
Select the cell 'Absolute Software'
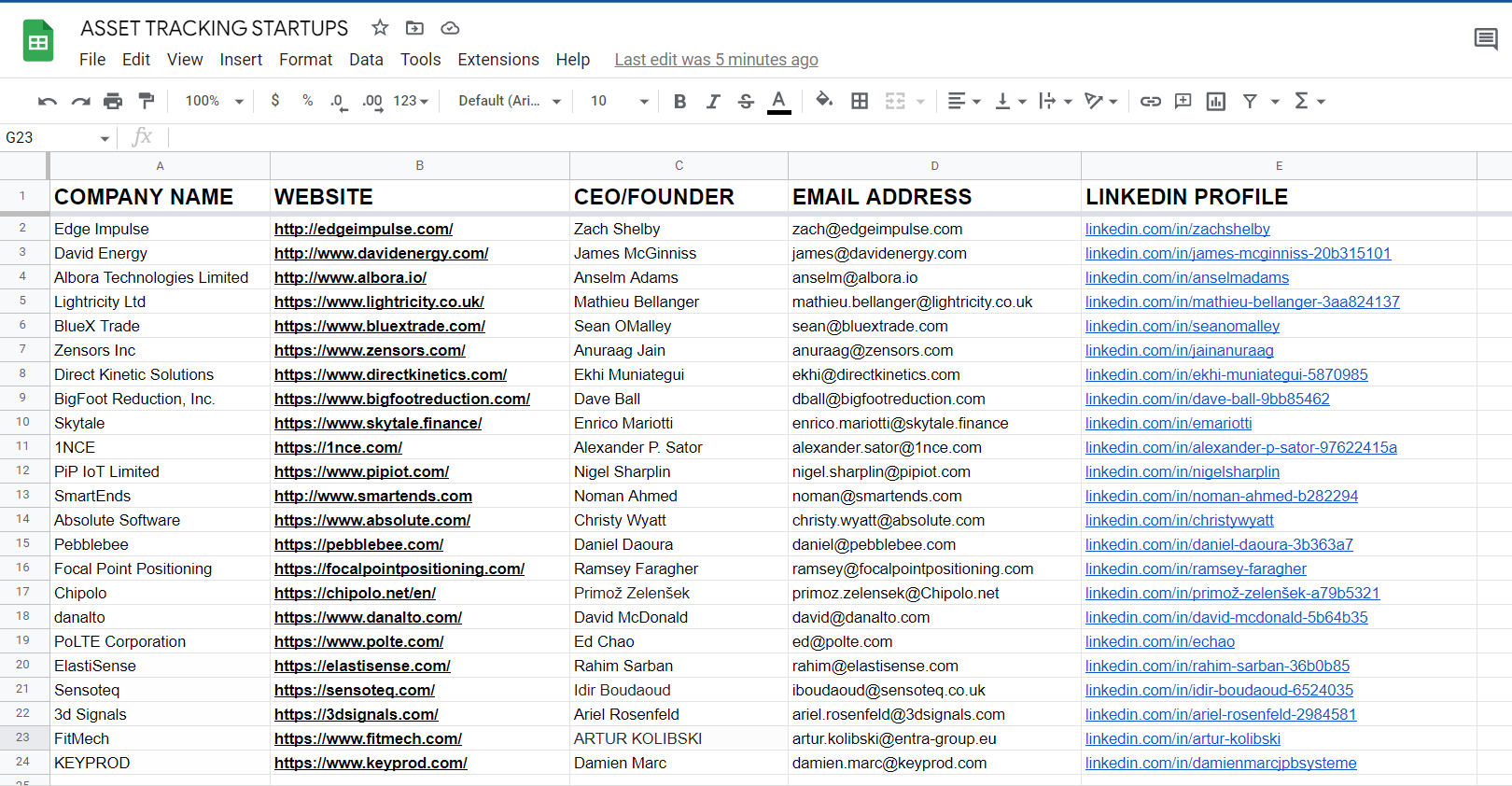point(160,520)
